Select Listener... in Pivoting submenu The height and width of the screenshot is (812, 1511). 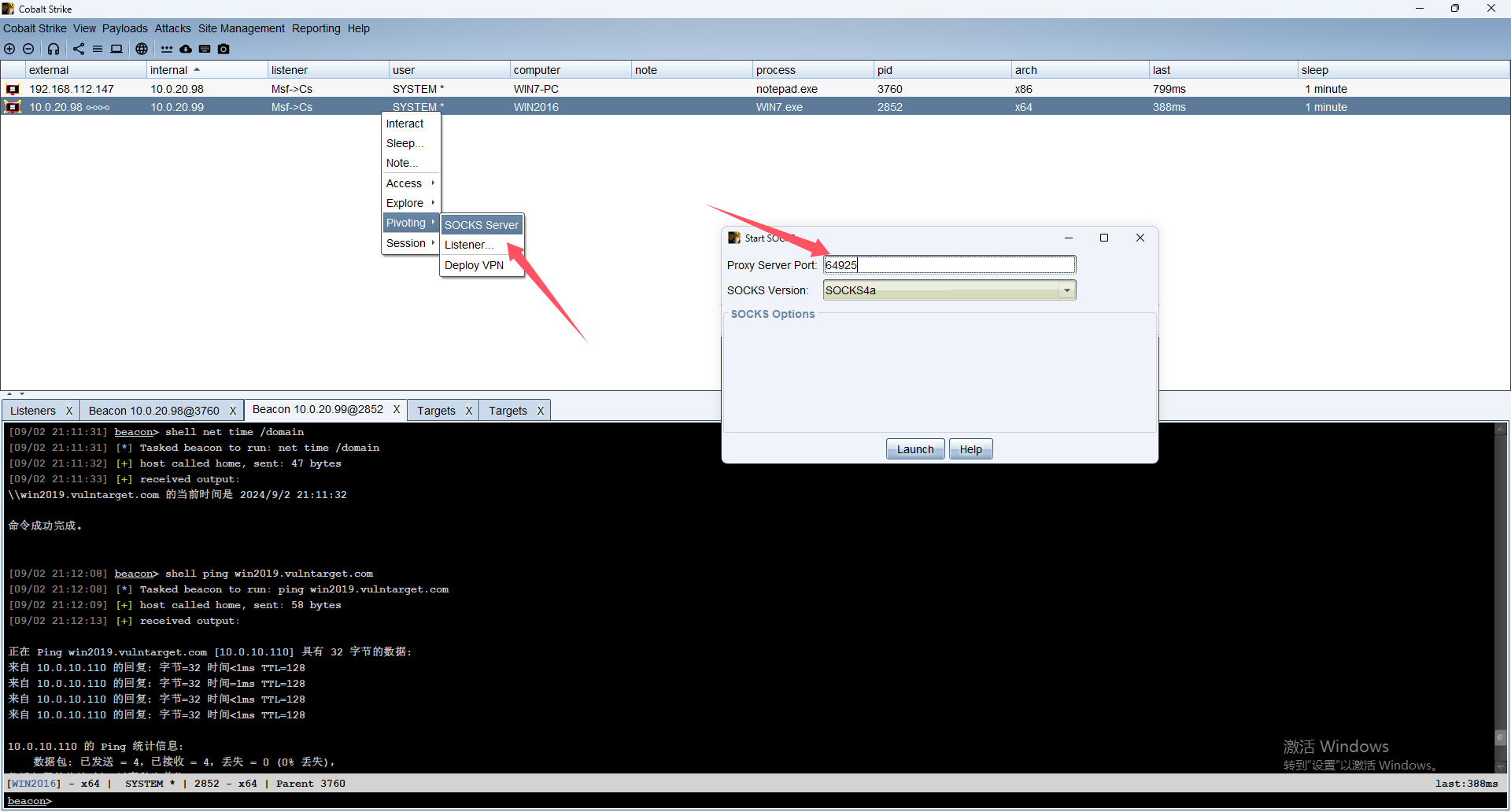(x=482, y=245)
